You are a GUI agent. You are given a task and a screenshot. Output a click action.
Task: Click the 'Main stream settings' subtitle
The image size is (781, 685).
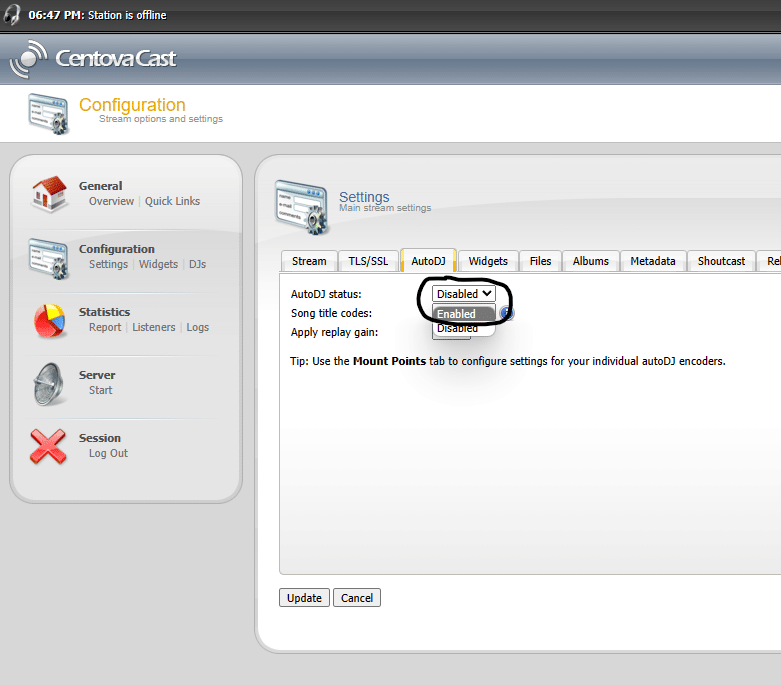[x=385, y=208]
